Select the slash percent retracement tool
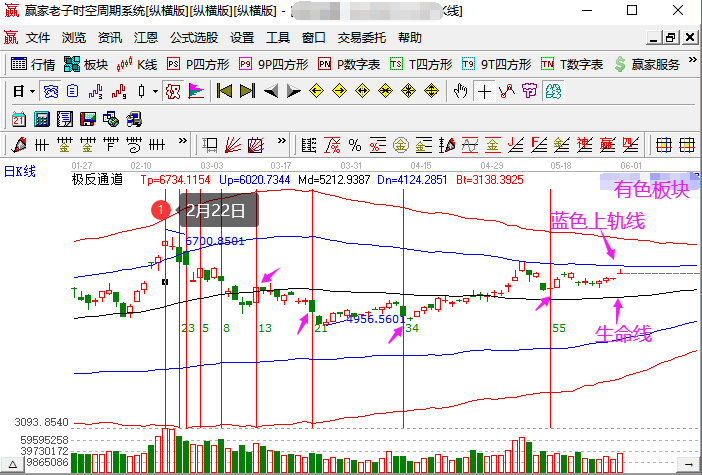The image size is (702, 475). click(x=332, y=145)
